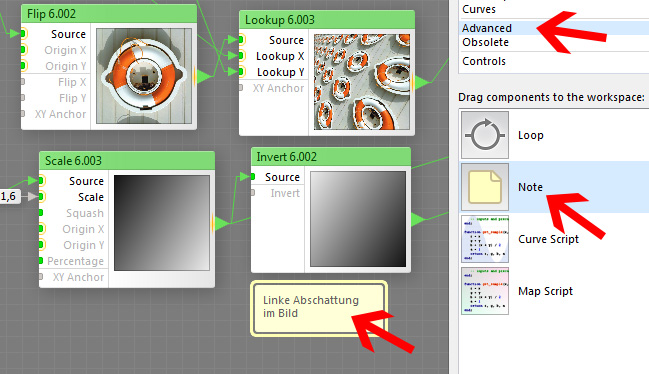Image resolution: width=649 pixels, height=374 pixels.
Task: Click the 'Flip X' parameter label
Action: tap(72, 82)
